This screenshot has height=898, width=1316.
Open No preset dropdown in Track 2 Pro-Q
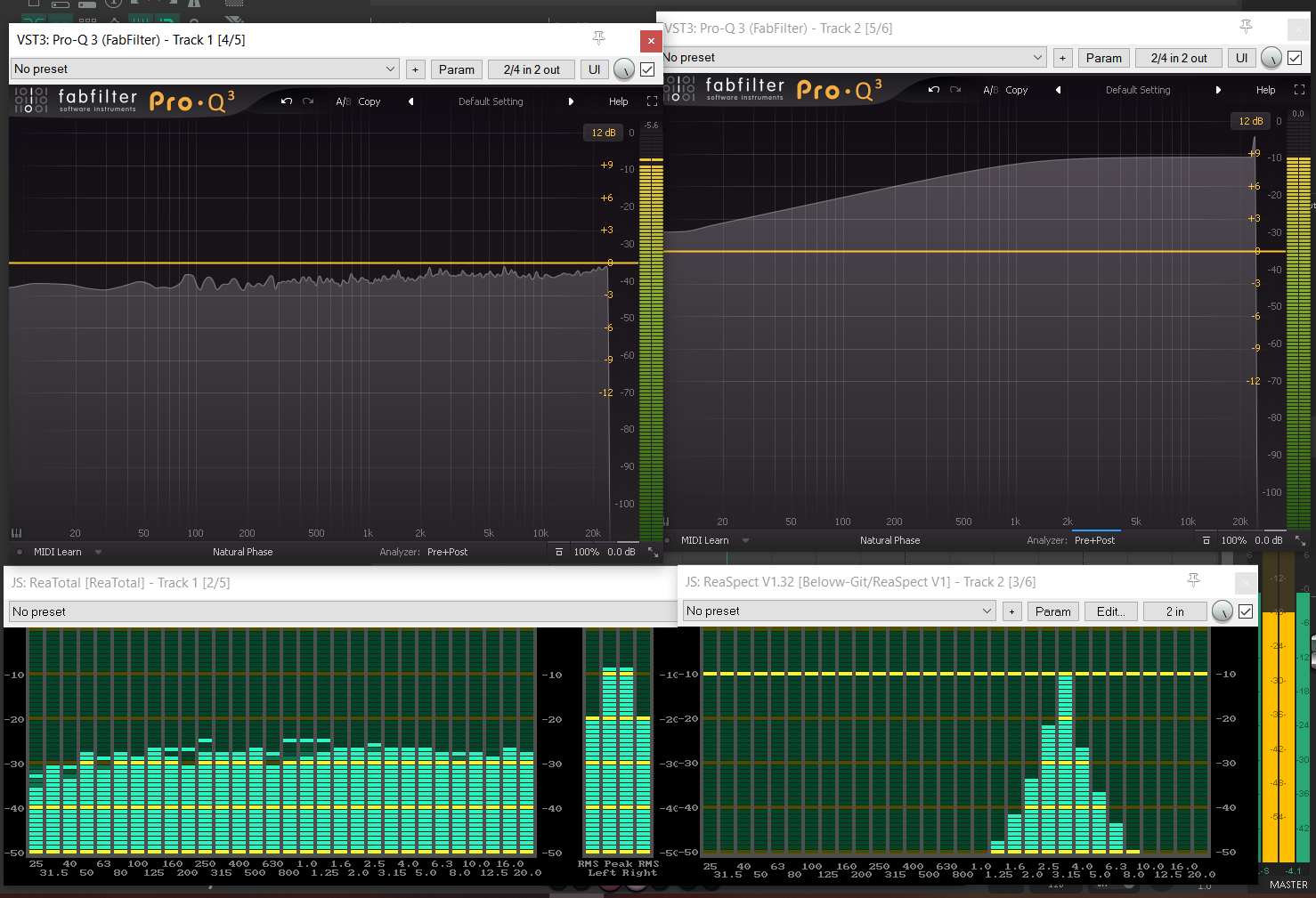coord(853,58)
